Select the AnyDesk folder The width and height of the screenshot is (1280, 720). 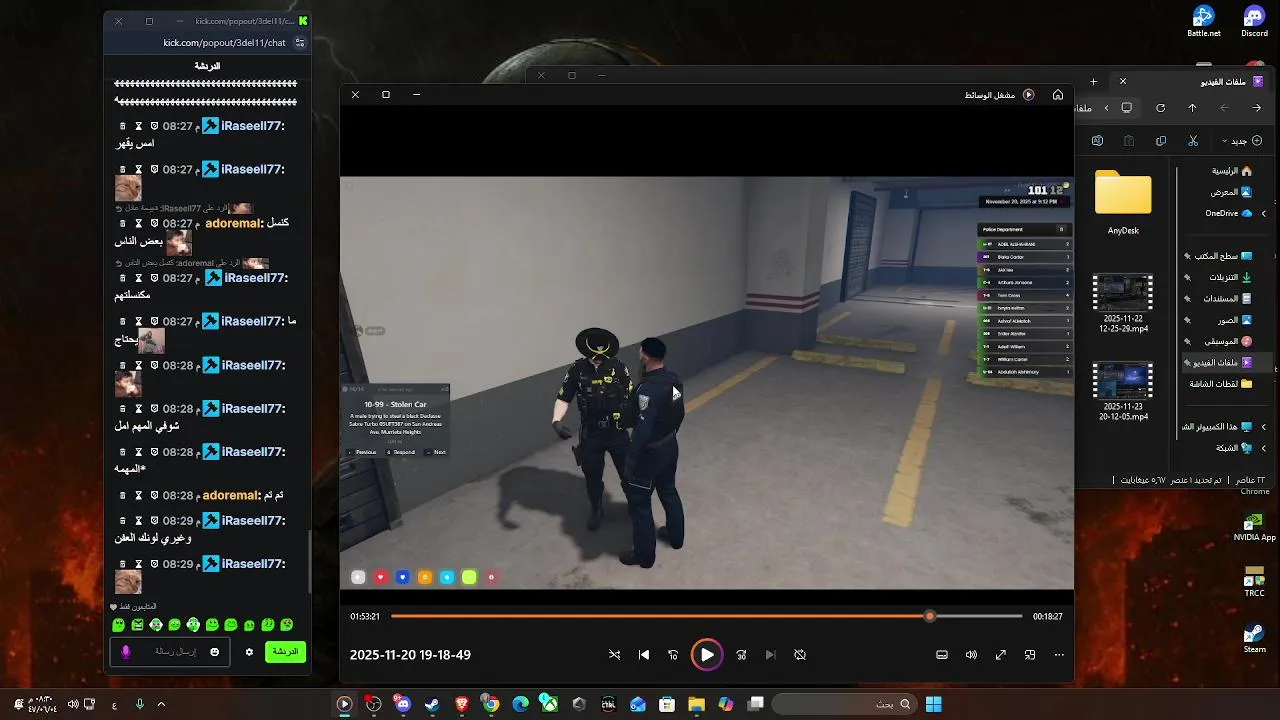pyautogui.click(x=1123, y=202)
